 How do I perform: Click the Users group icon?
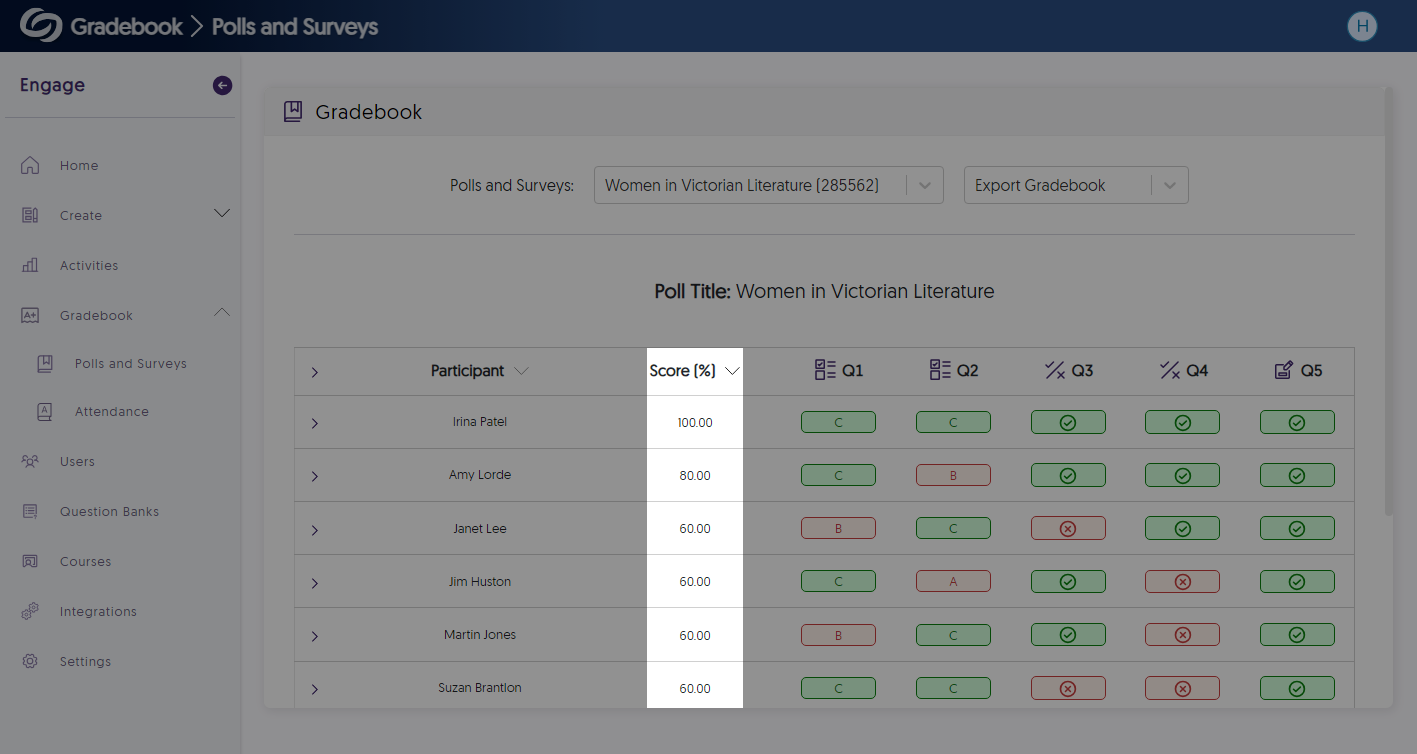[x=30, y=462]
